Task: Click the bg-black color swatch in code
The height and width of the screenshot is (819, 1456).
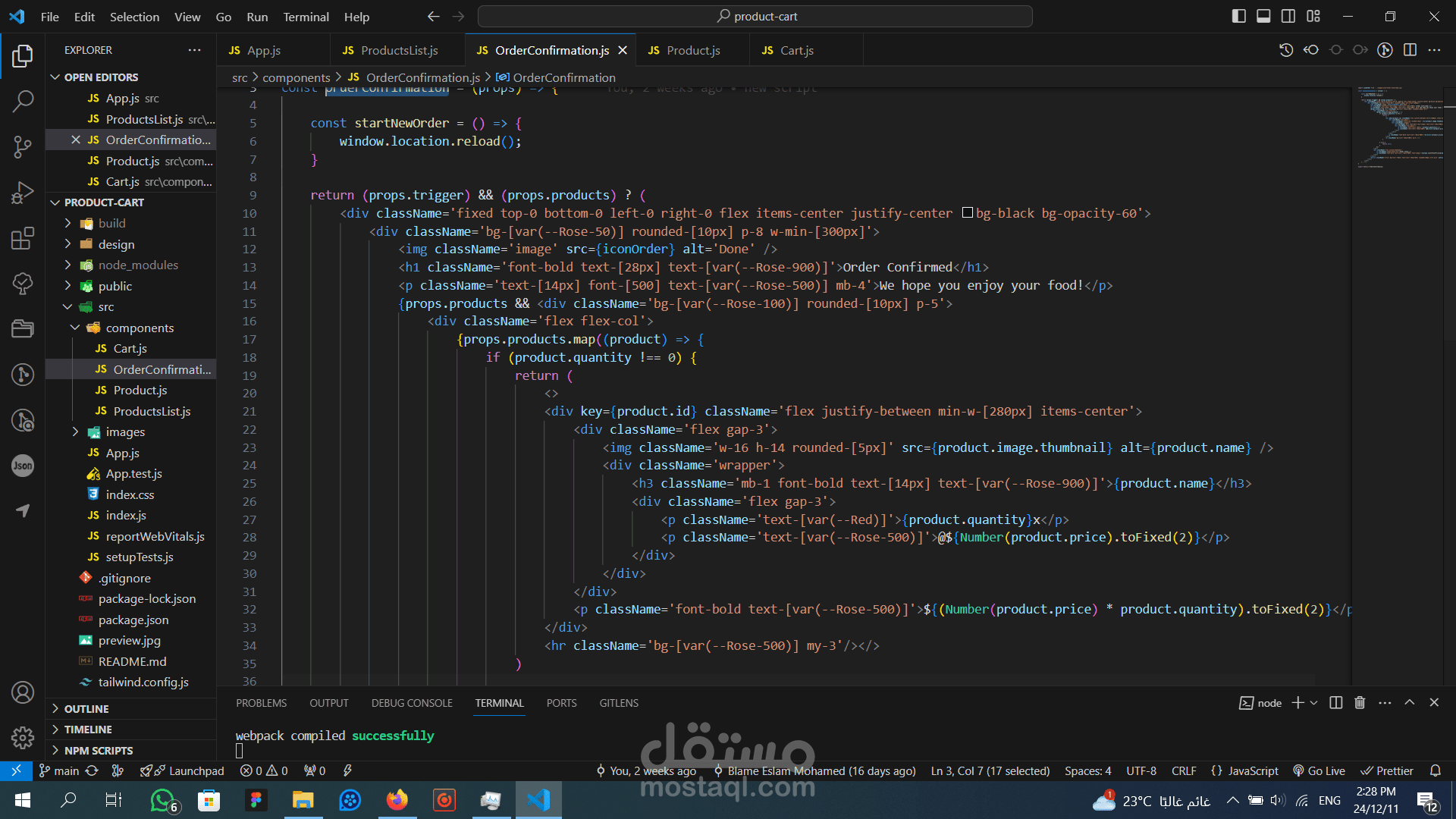Action: click(x=968, y=213)
